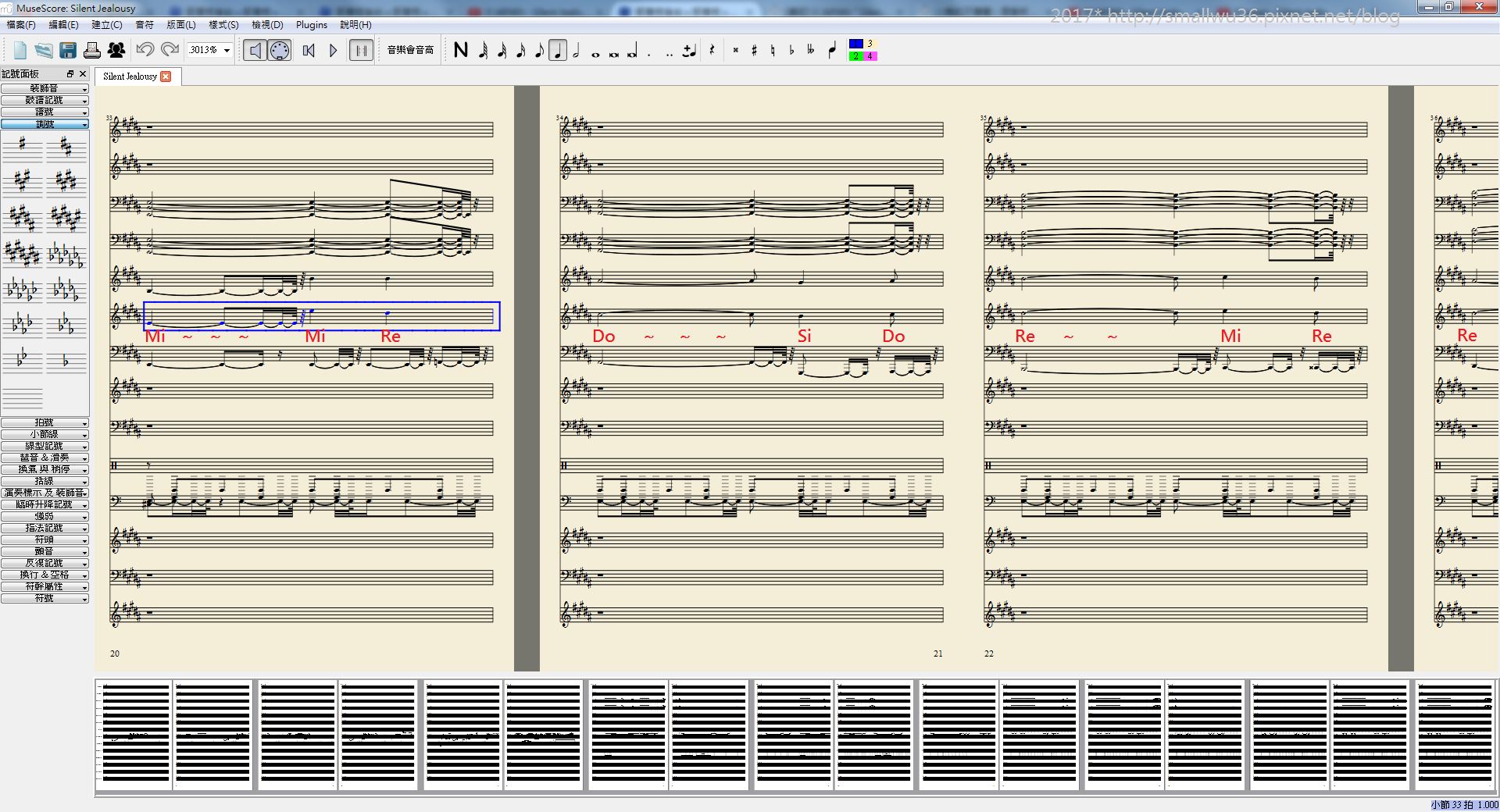Toggle the MIDI input connector button
Viewport: 1500px width, 812px height.
(280, 50)
